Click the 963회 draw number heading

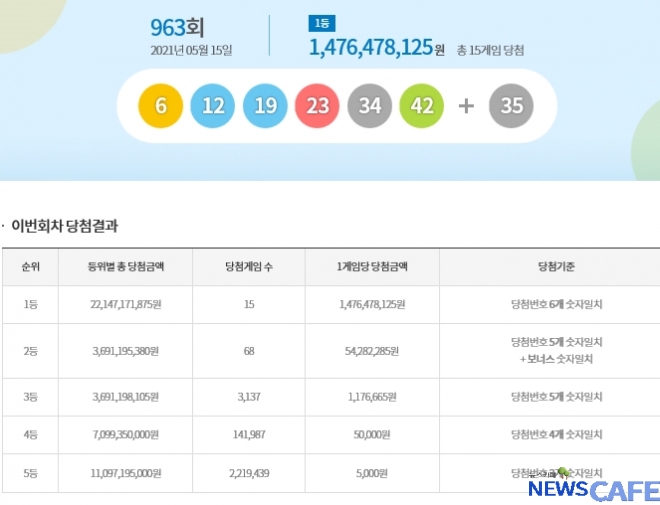click(x=177, y=27)
